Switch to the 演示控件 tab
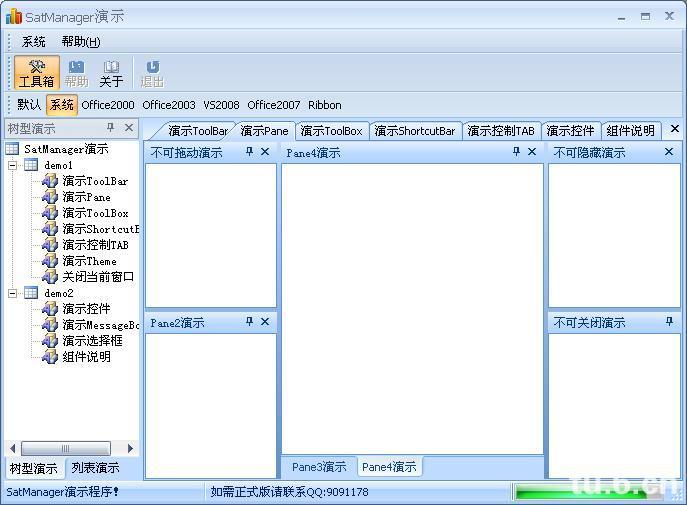This screenshot has height=505, width=687. (x=570, y=131)
